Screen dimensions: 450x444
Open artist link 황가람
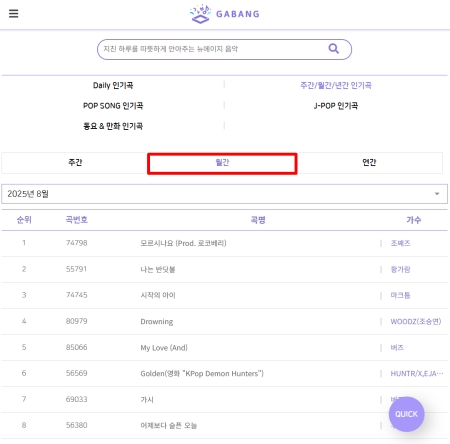click(x=400, y=269)
